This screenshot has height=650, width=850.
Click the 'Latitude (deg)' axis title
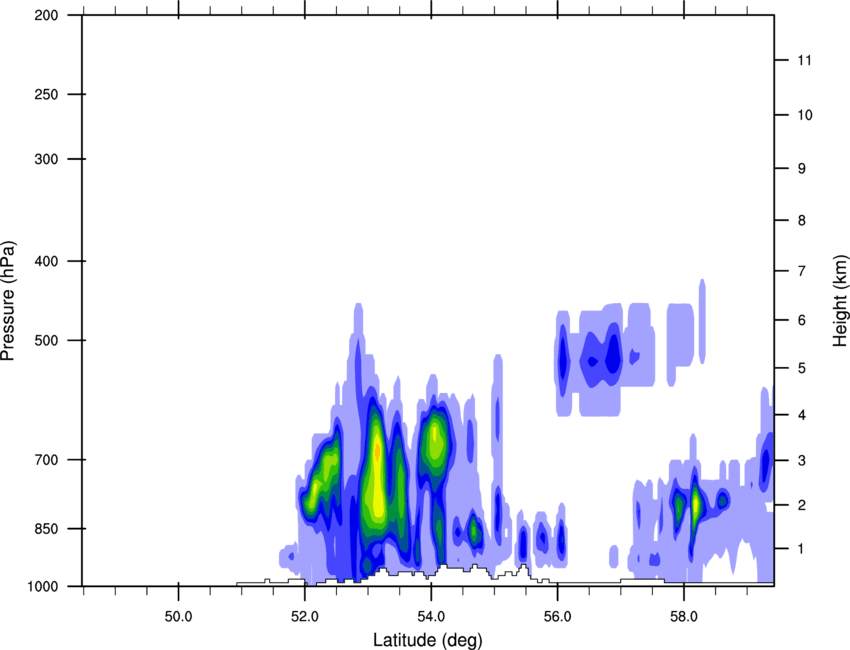[x=428, y=640]
